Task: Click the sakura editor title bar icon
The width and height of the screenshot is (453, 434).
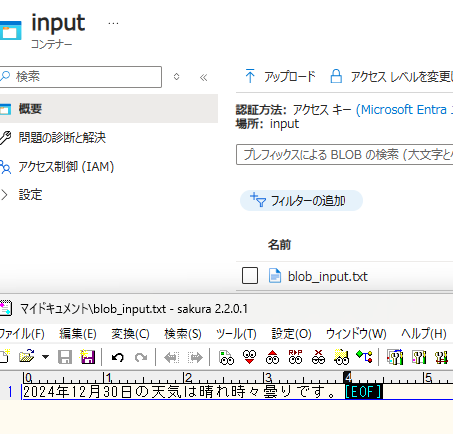Action: tap(6, 308)
